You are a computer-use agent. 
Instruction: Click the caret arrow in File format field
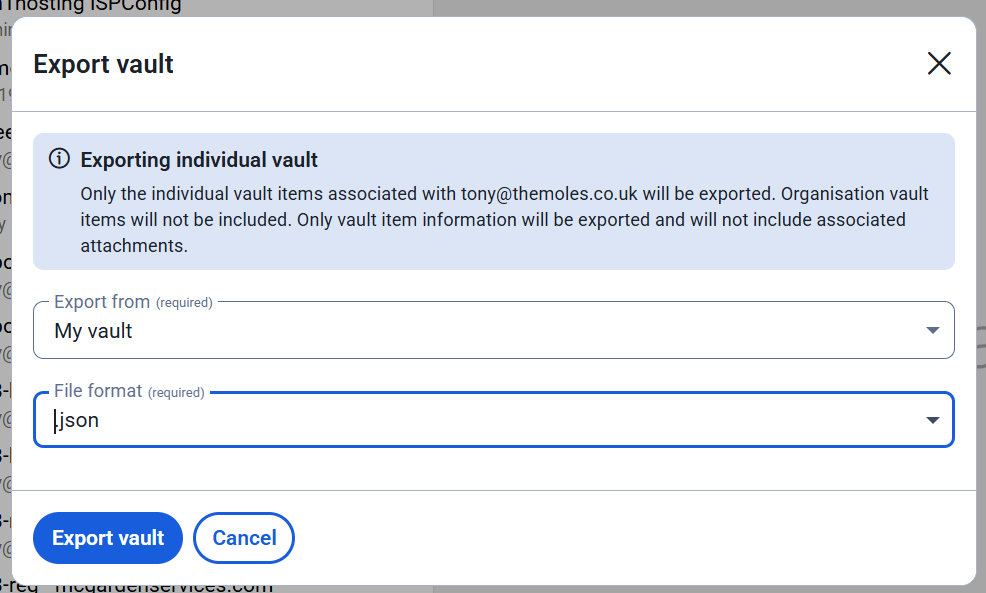pos(933,420)
